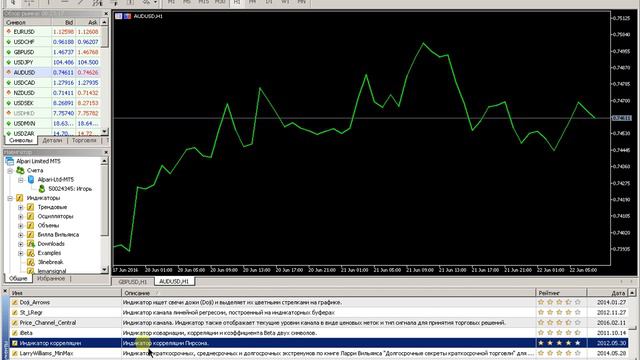Viewport: 640px width, 360px height.
Task: Click the LarryWilliams_MinMax indicator icon
Action: click(x=15, y=353)
